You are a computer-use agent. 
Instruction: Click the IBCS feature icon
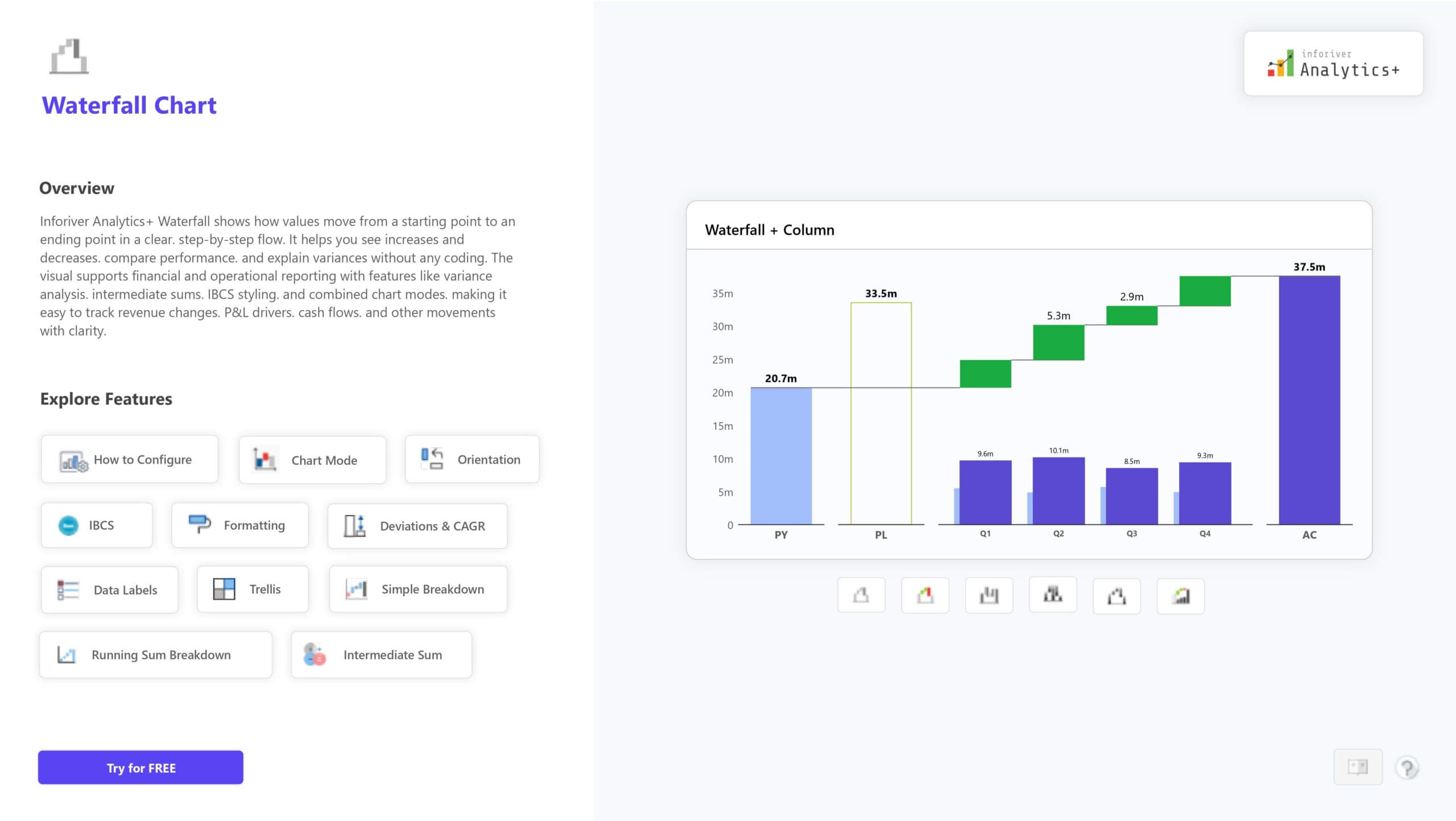[x=68, y=525]
